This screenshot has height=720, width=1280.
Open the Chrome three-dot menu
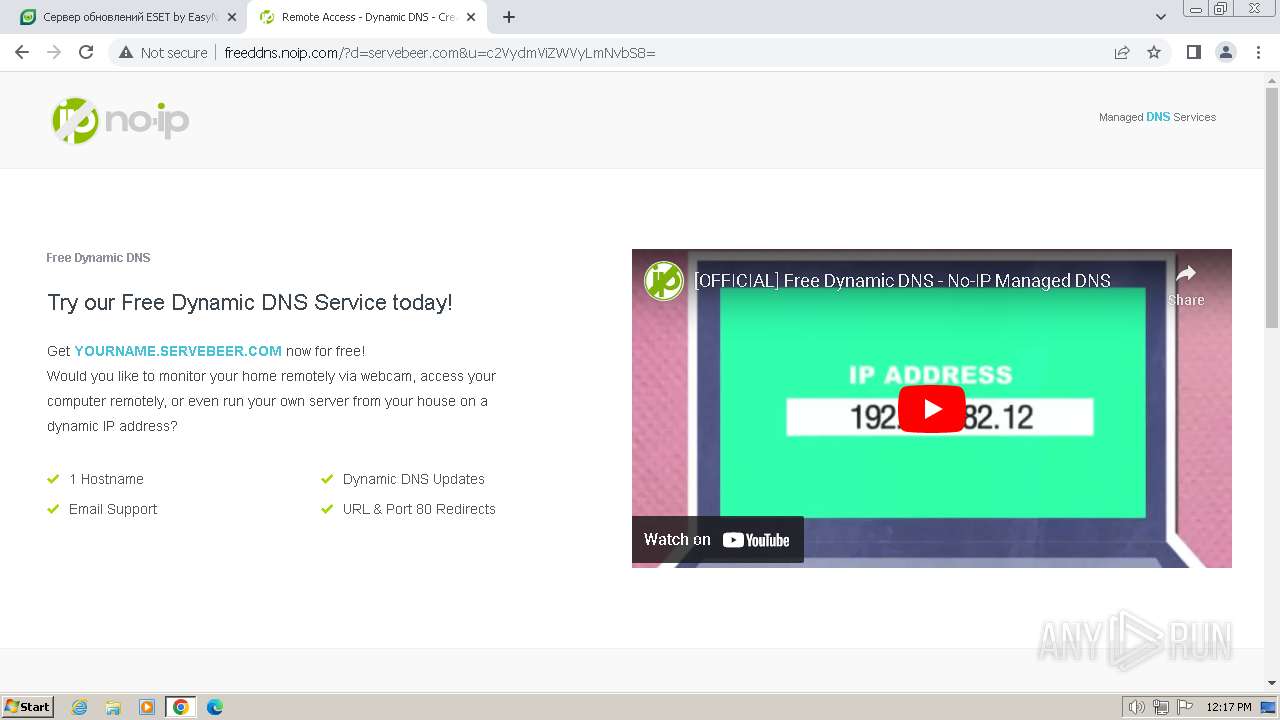[1258, 52]
